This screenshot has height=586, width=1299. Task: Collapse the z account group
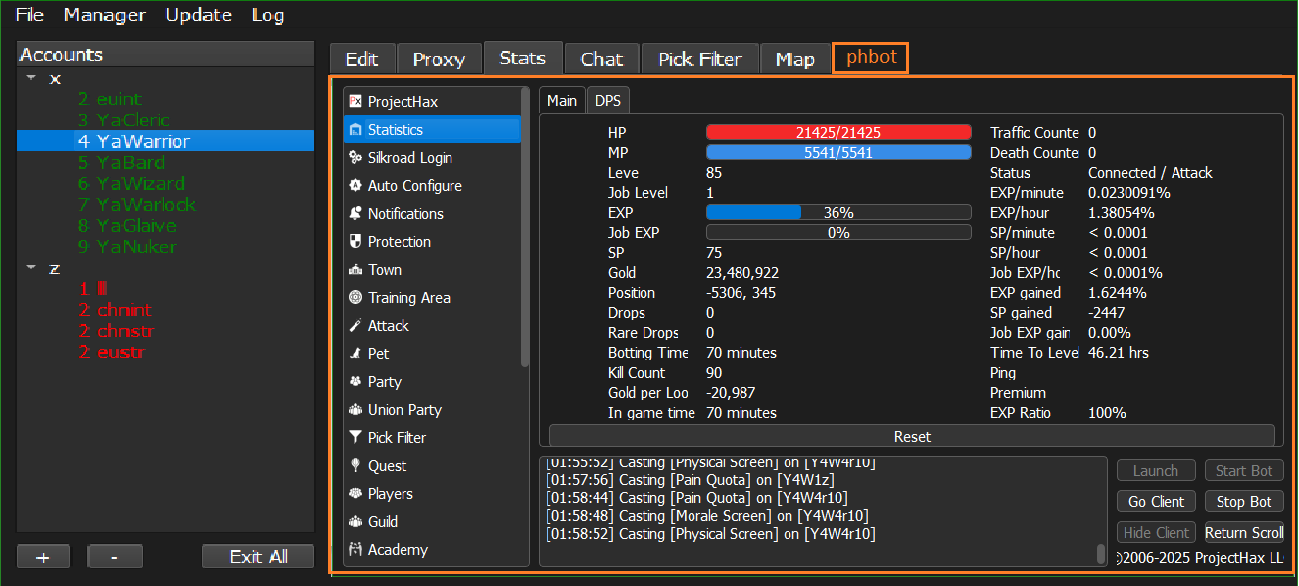click(31, 268)
